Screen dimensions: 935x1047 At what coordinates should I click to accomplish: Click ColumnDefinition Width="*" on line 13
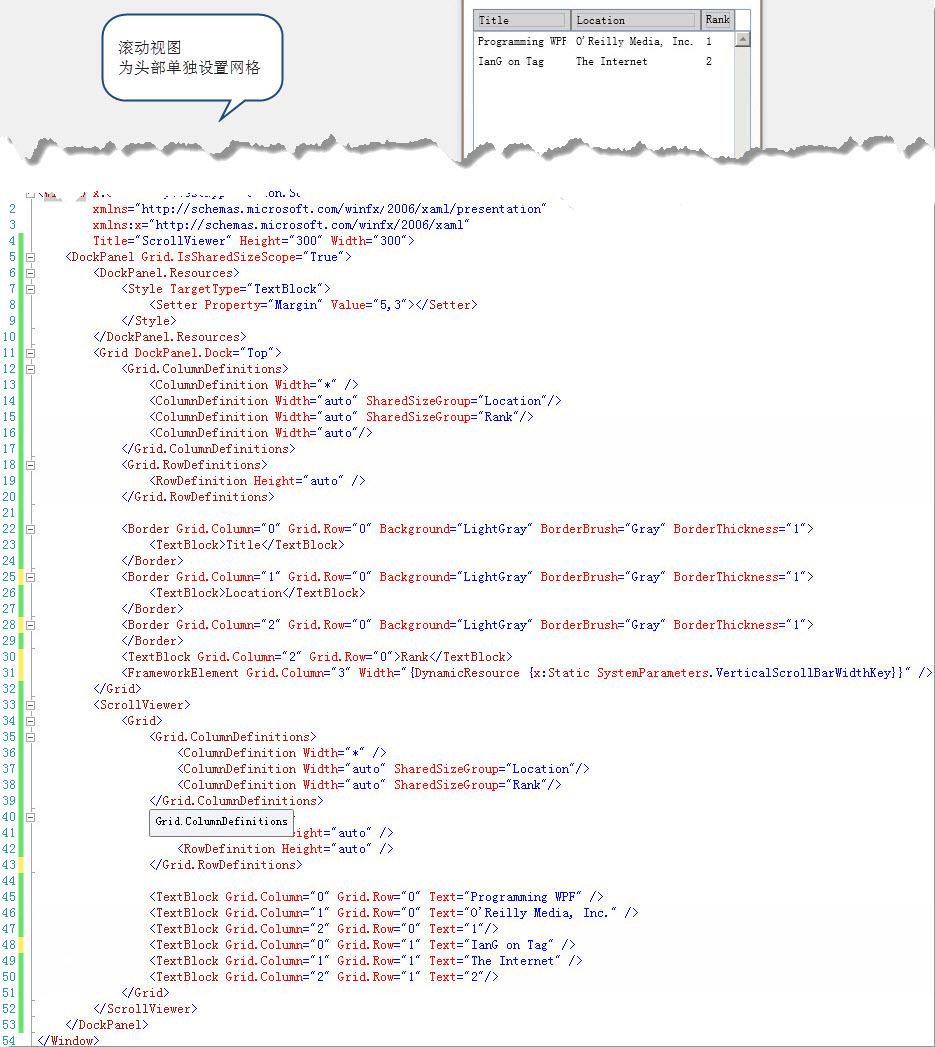(254, 385)
